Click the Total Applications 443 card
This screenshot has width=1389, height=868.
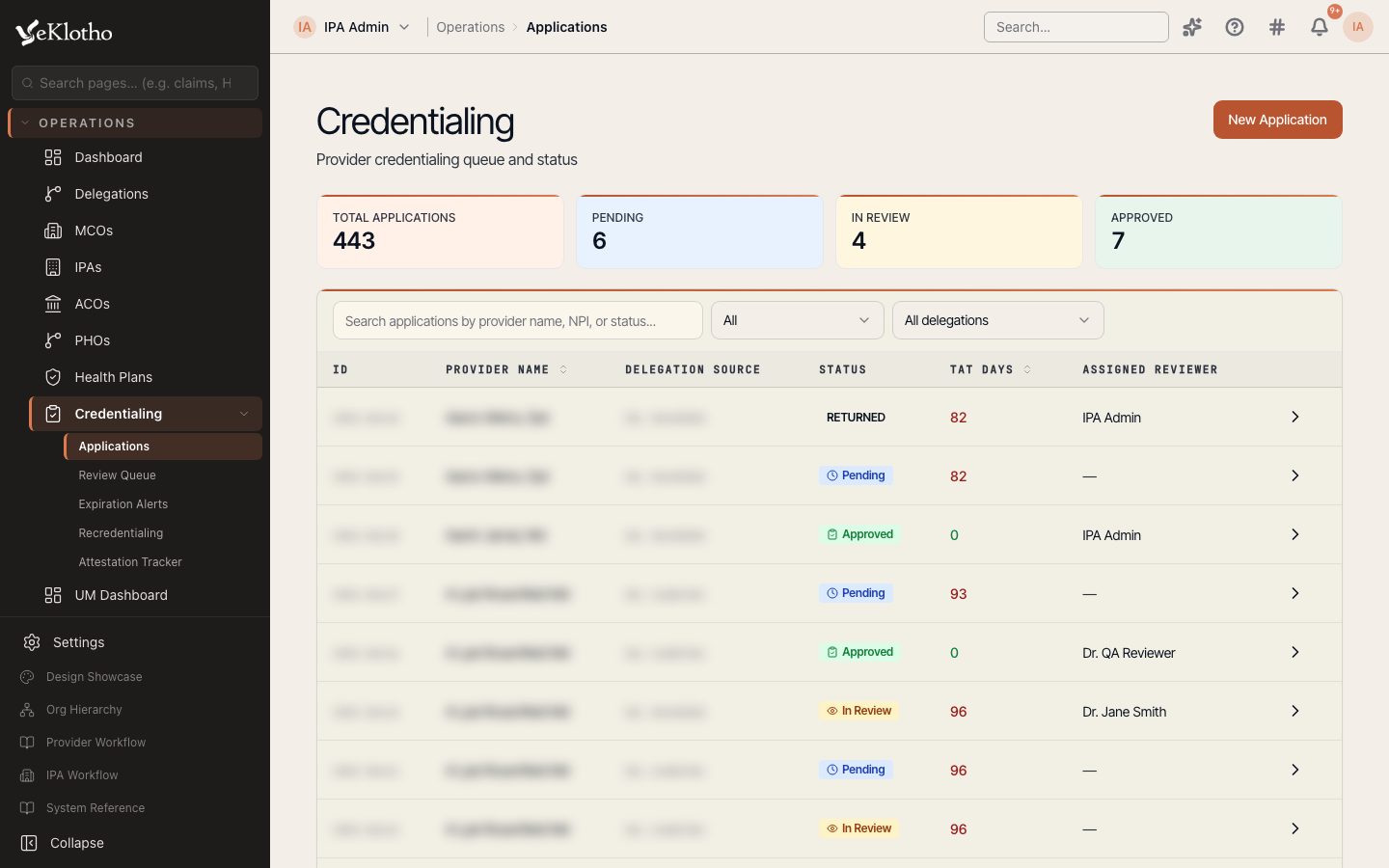tap(440, 231)
